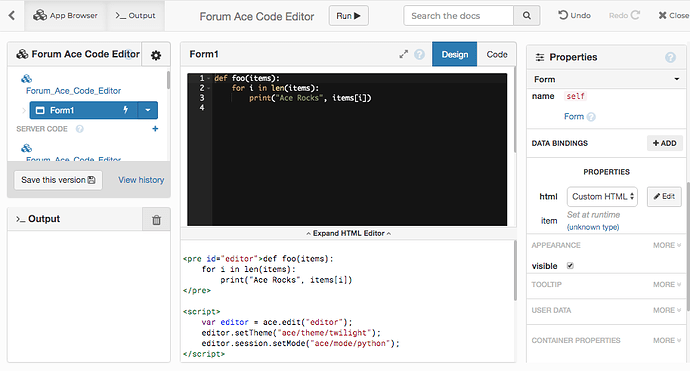The width and height of the screenshot is (690, 371).
Task: Click the search magnifier icon
Action: pyautogui.click(x=527, y=16)
